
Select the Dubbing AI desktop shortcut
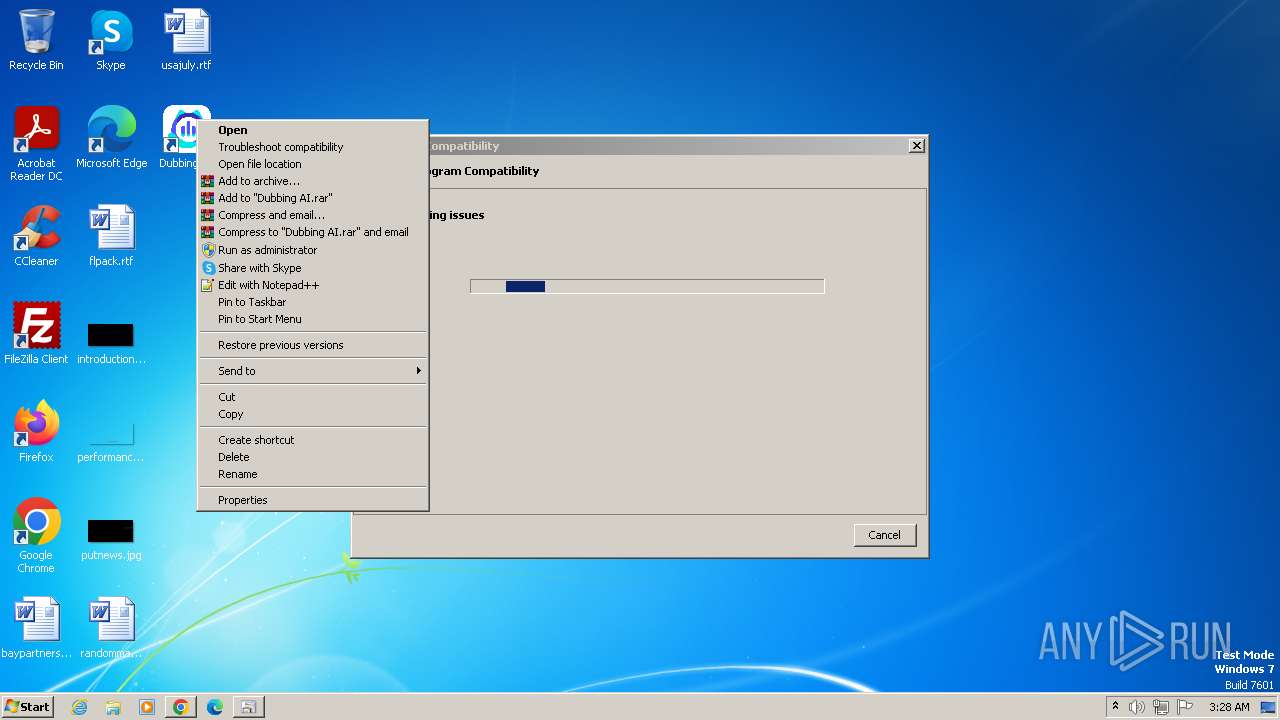(180, 138)
